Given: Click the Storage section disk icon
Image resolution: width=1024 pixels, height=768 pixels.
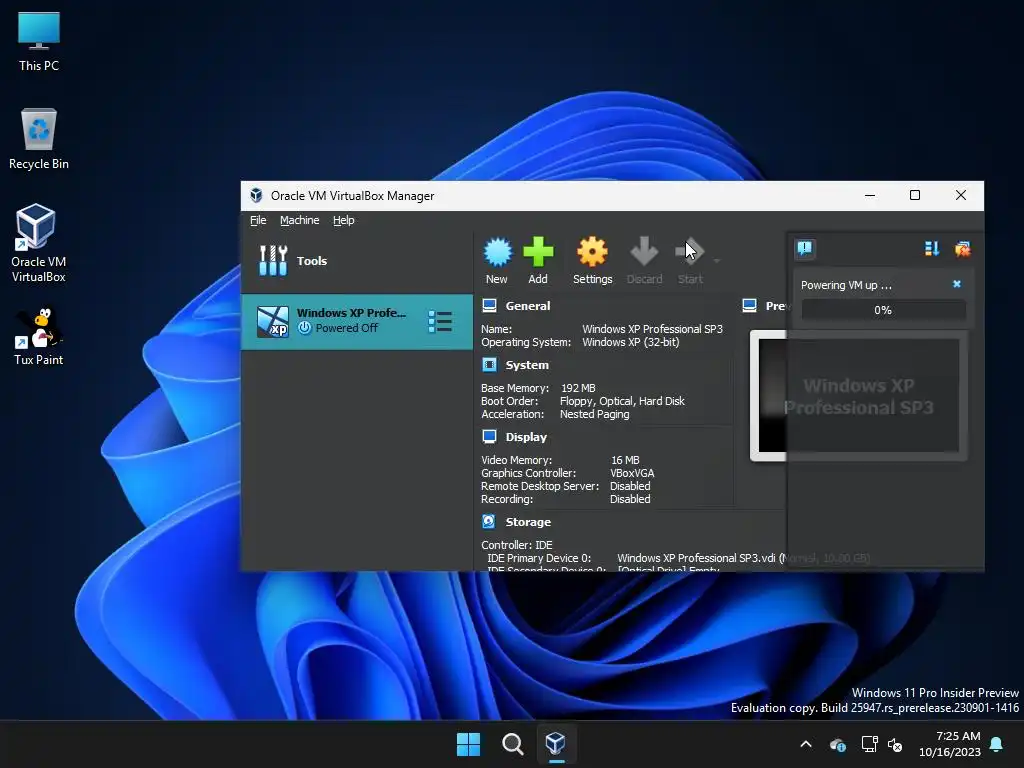Looking at the screenshot, I should 489,521.
